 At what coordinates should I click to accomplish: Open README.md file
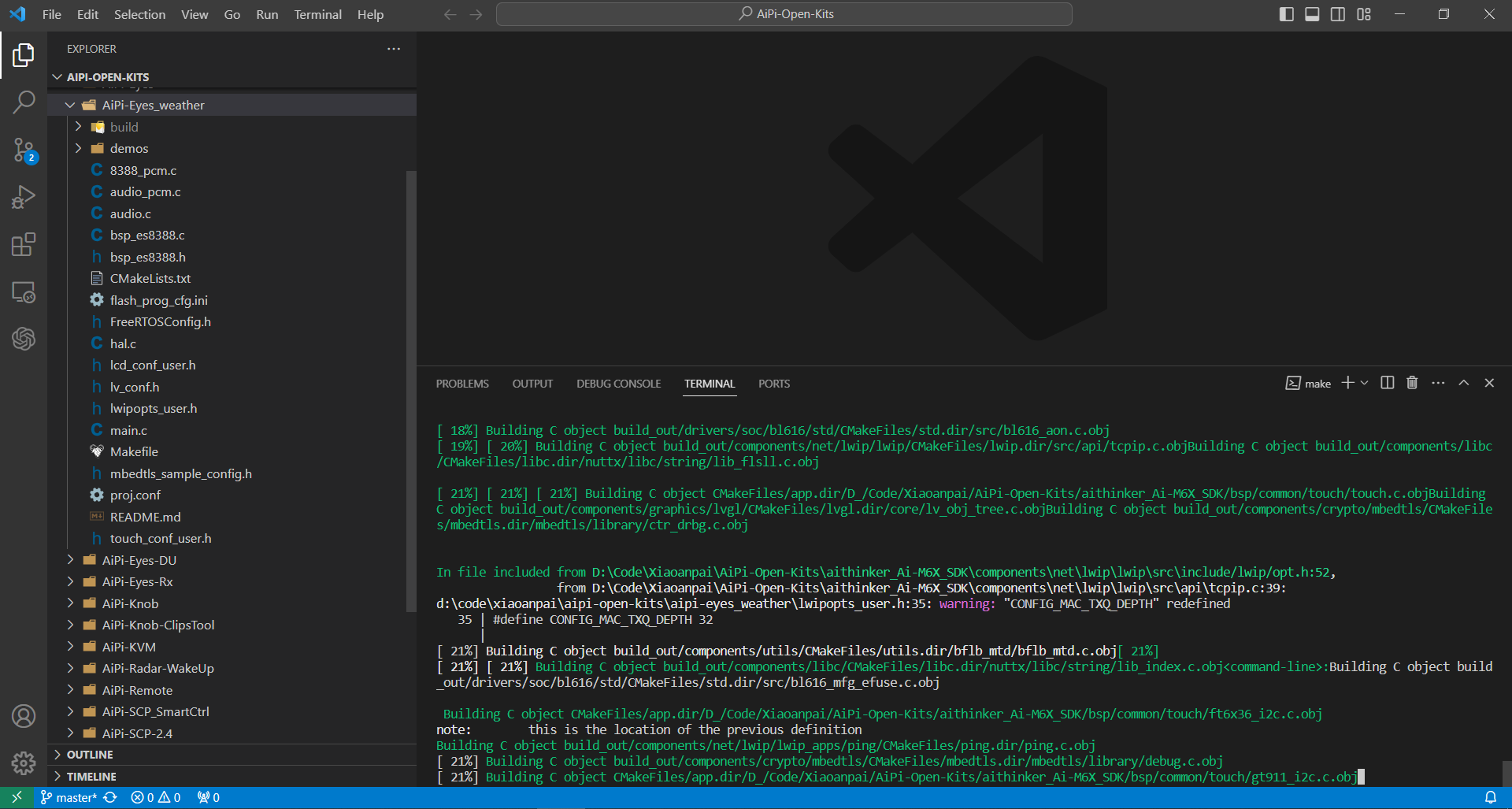232,517
